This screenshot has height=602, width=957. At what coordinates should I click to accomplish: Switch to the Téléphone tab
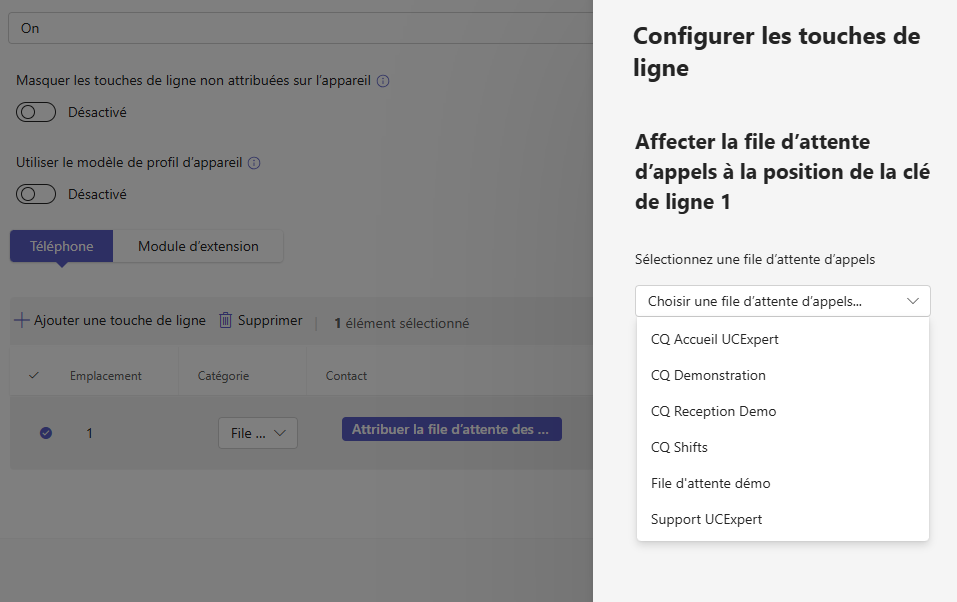(62, 246)
